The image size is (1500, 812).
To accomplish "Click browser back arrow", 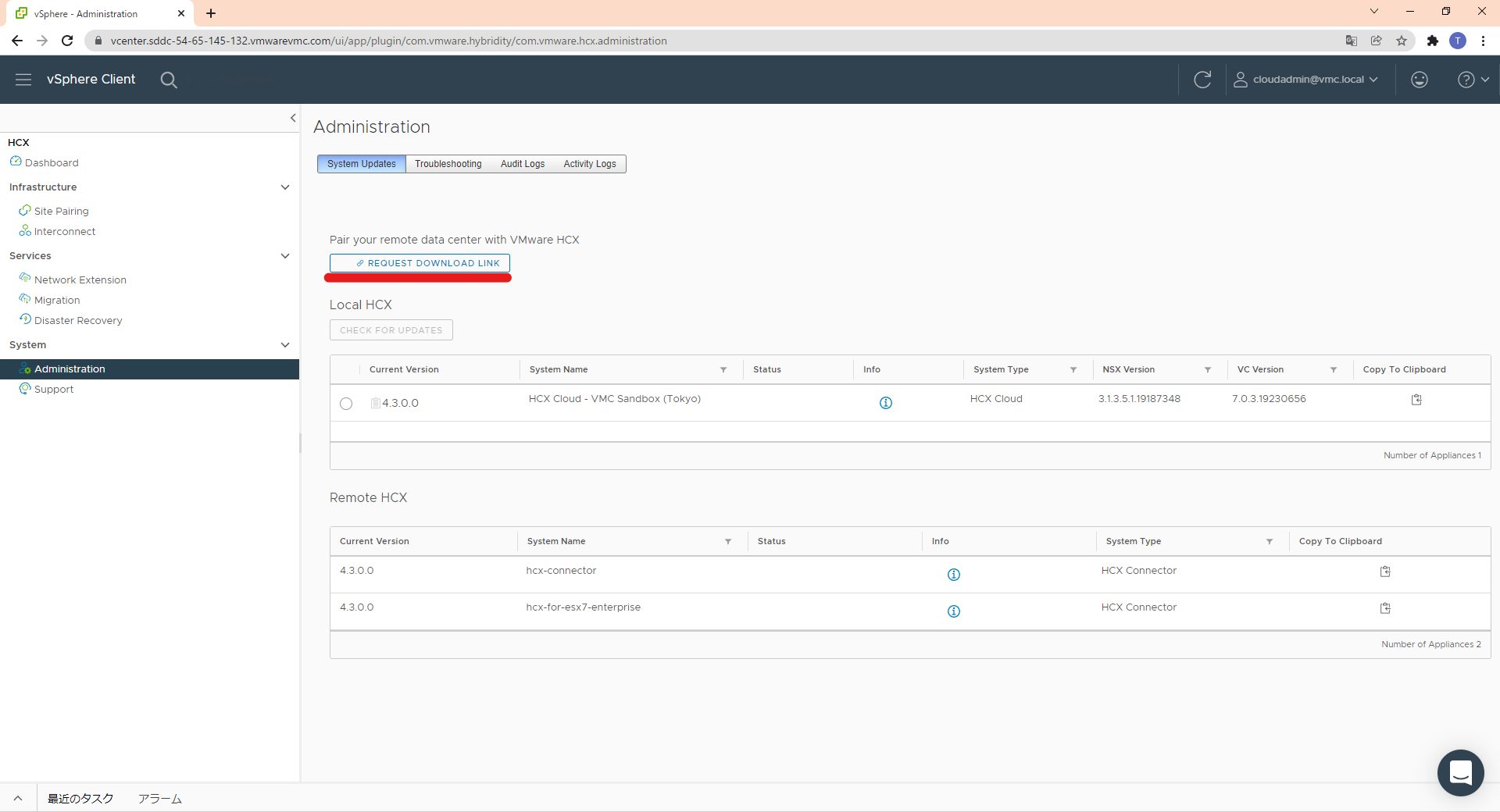I will coord(17,41).
